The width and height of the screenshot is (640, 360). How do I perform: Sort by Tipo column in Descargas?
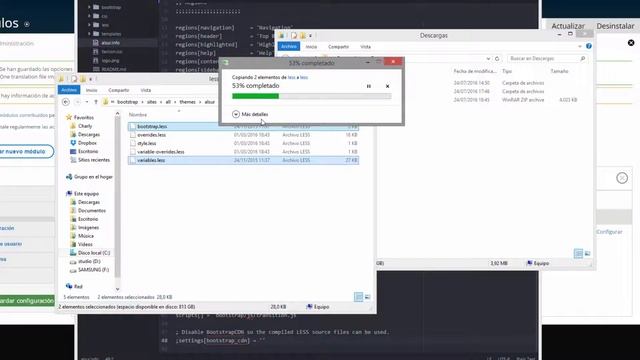(507, 71)
